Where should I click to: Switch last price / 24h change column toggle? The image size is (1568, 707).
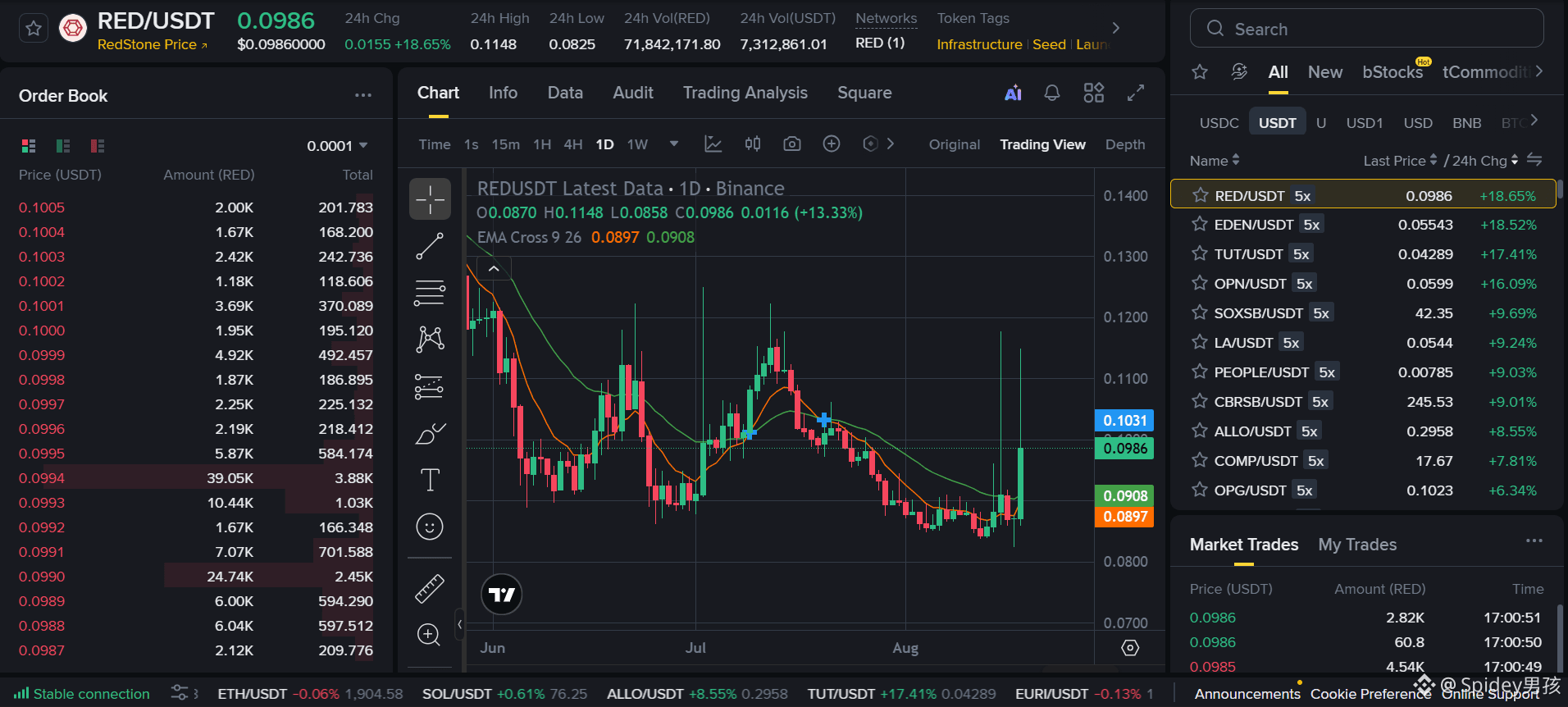coord(1534,160)
